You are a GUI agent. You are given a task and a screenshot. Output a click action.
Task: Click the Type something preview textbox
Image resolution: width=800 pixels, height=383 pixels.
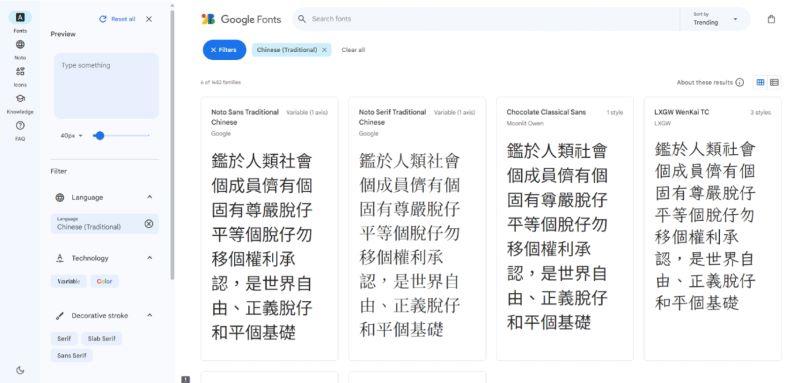tap(106, 86)
